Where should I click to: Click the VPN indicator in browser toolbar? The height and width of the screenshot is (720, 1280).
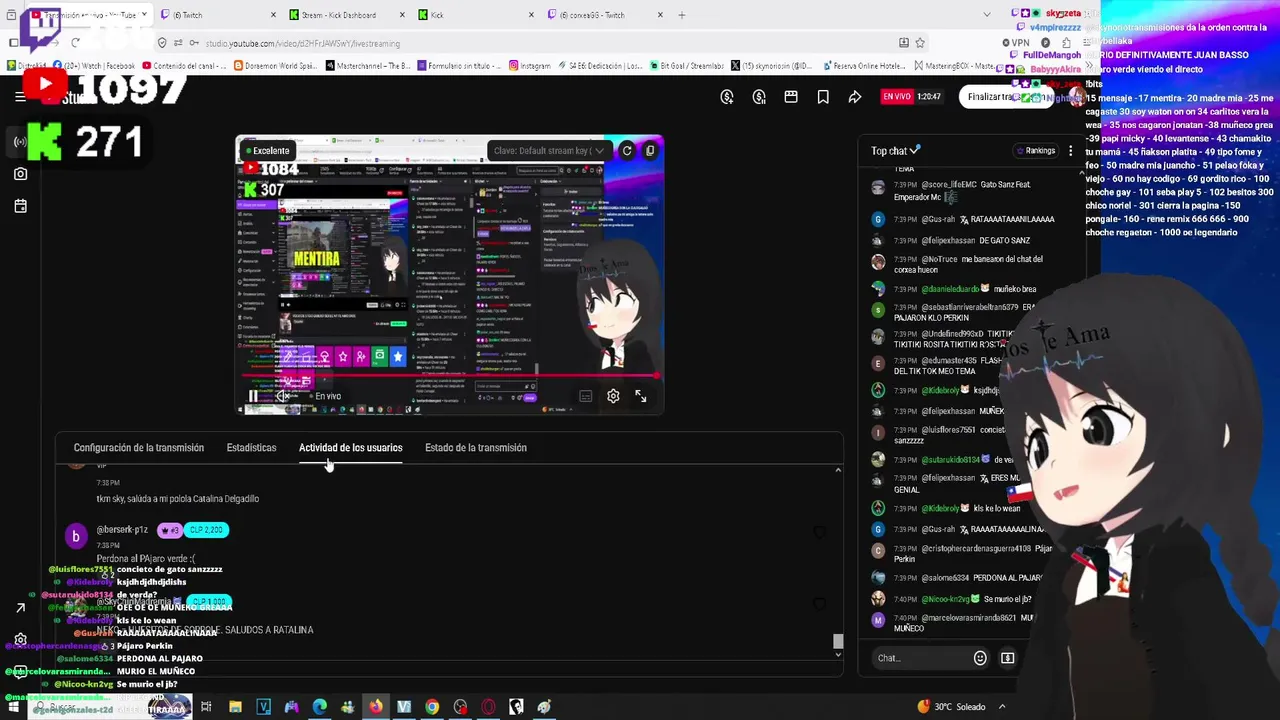coord(1017,43)
